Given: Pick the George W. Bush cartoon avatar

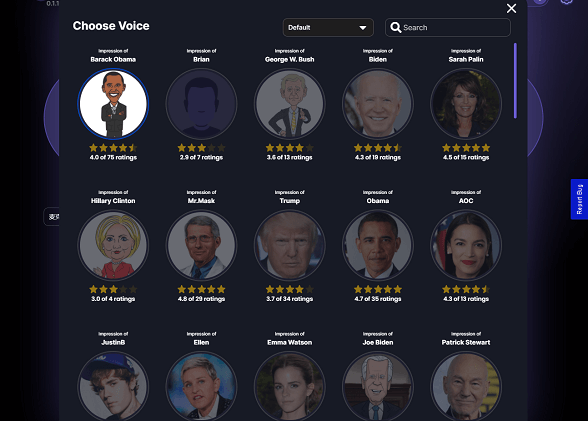Looking at the screenshot, I should [x=290, y=104].
